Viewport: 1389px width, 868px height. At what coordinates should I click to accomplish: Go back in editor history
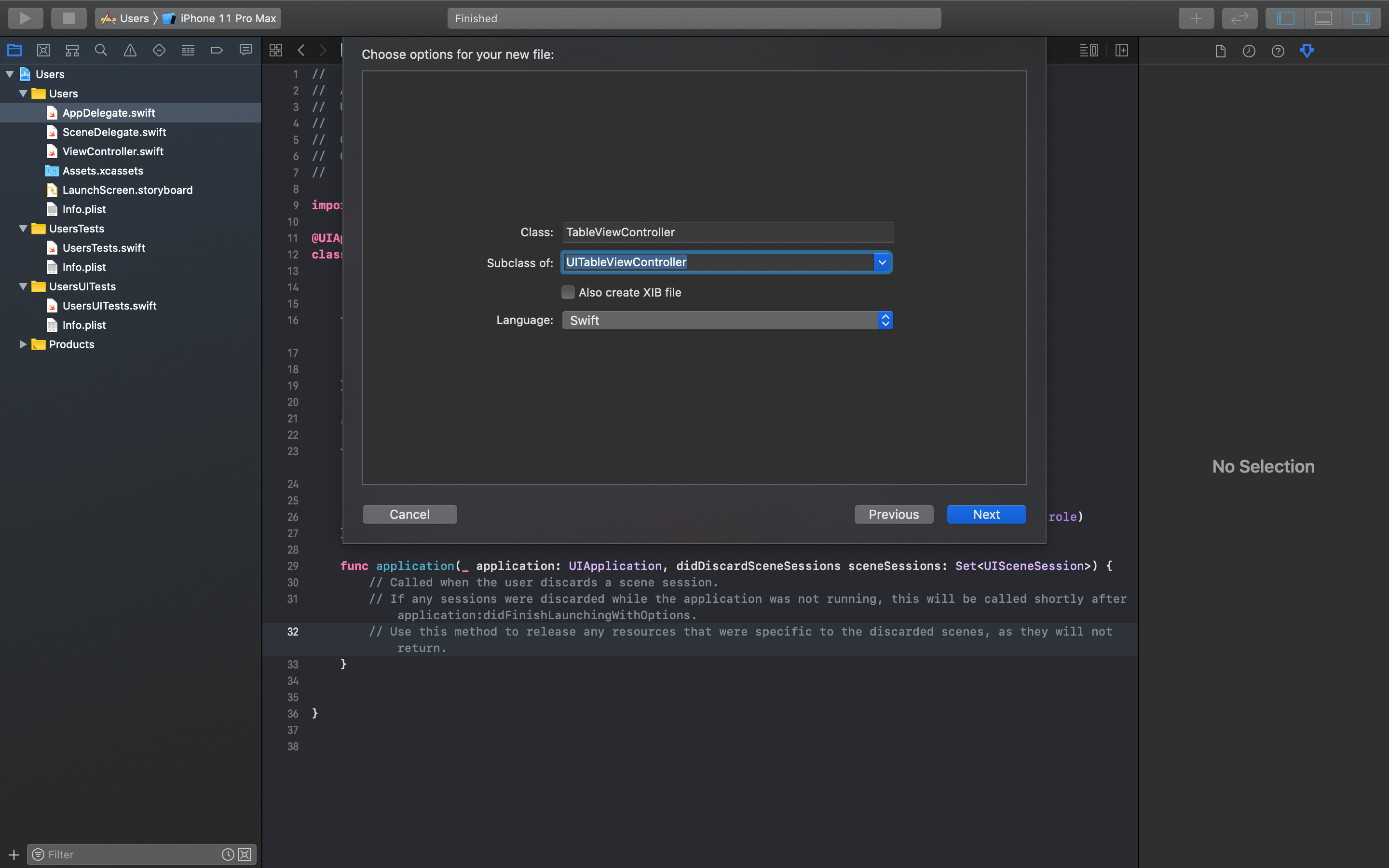tap(301, 51)
